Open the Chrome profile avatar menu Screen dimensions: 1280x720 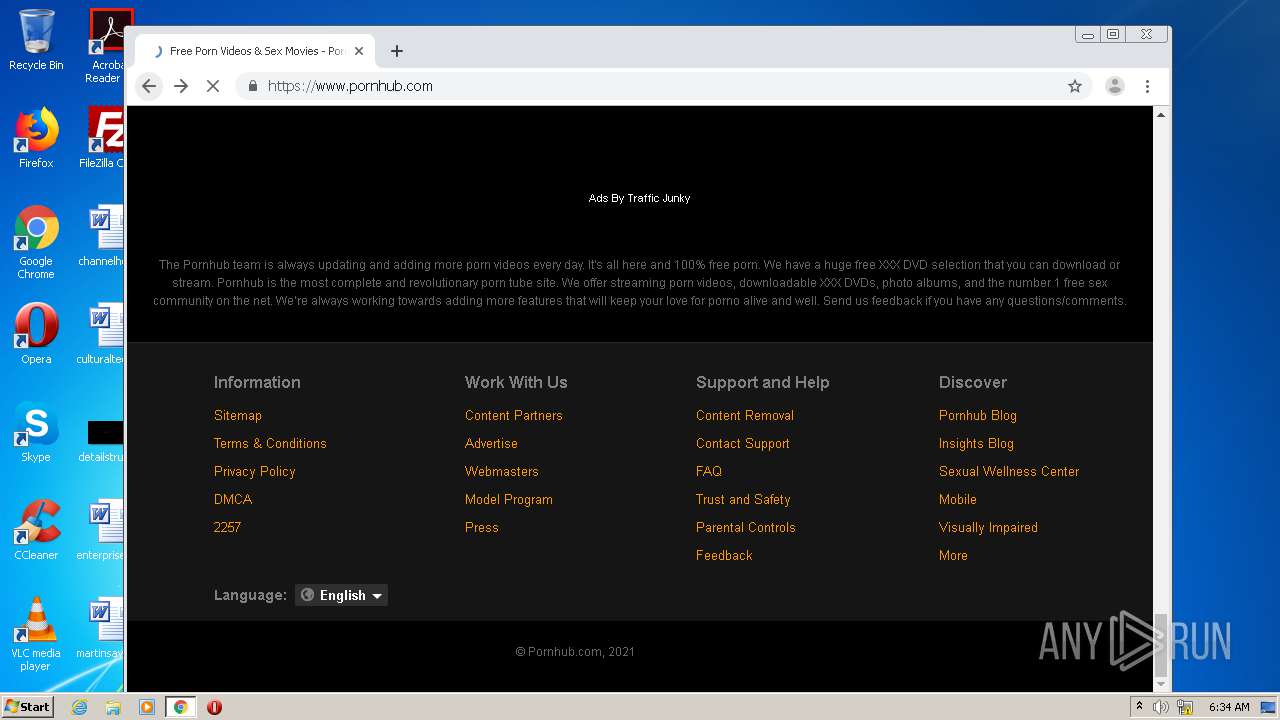click(x=1115, y=86)
